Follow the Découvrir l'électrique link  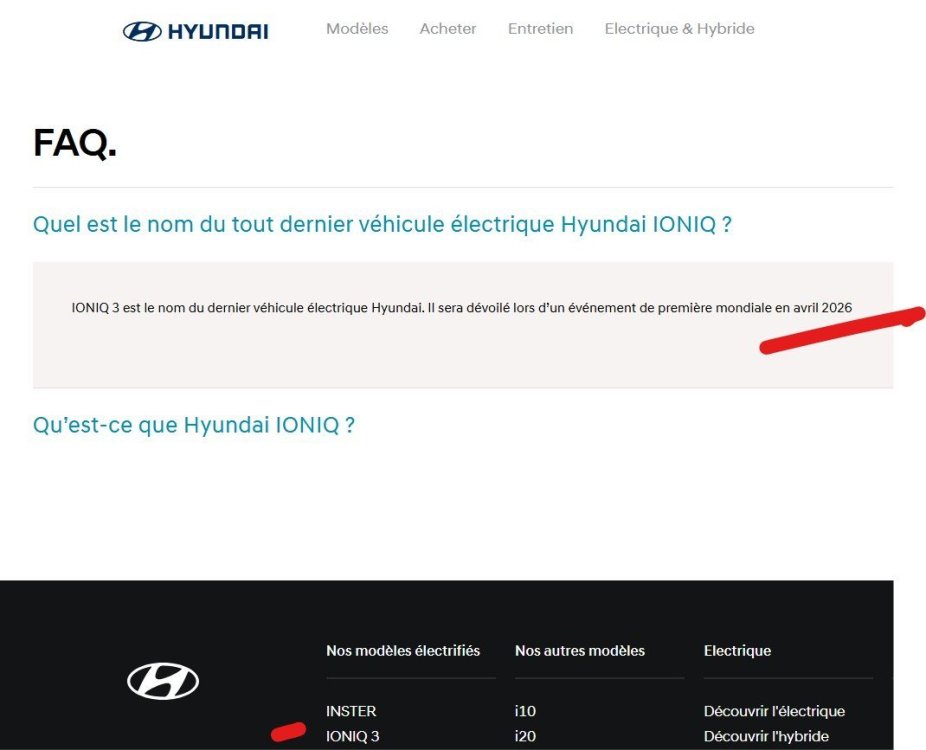coord(774,711)
